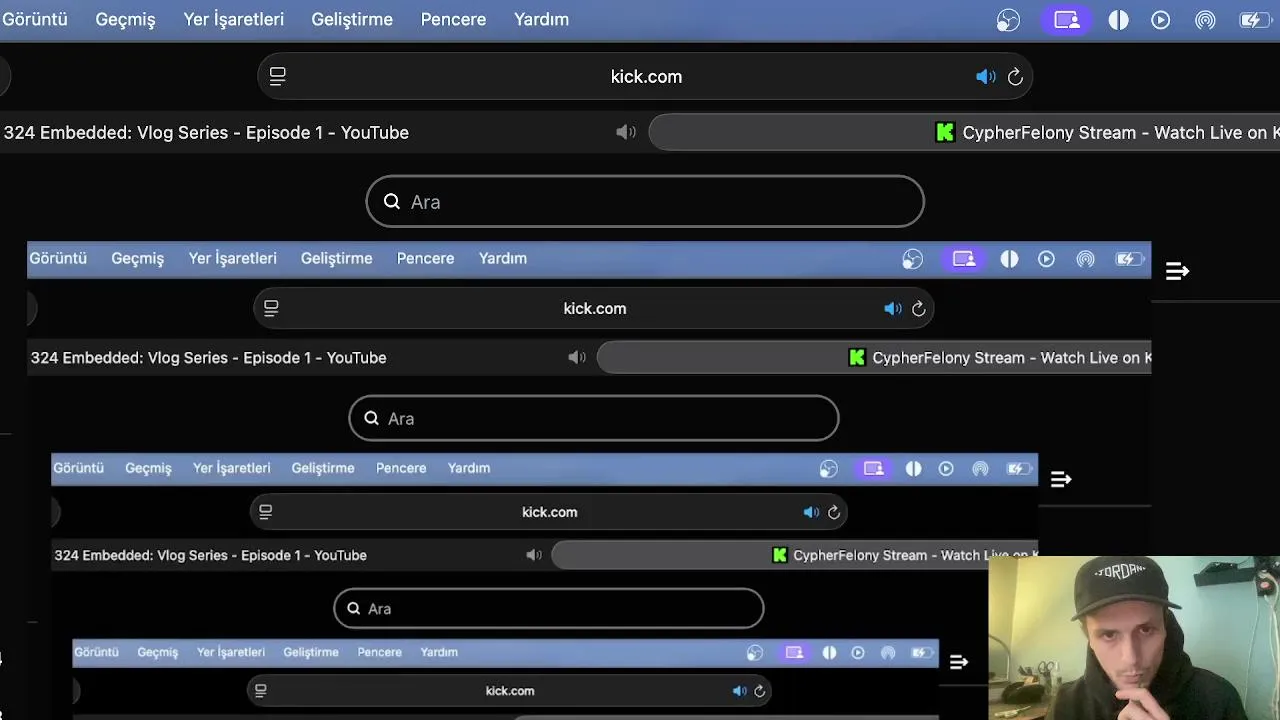Viewport: 1280px width, 720px height.
Task: Click speaker icon on first nested YouTube tab
Action: coord(577,357)
